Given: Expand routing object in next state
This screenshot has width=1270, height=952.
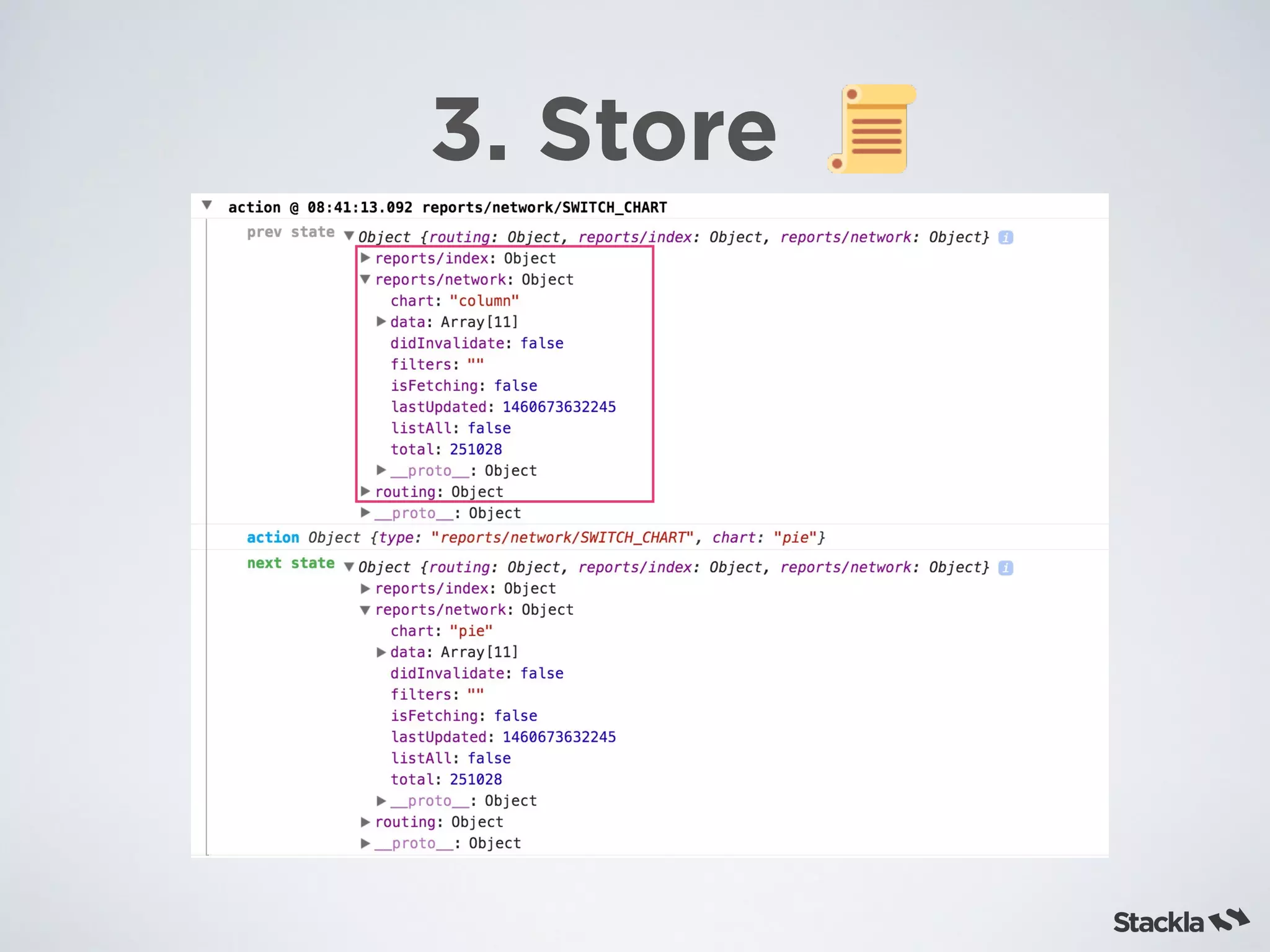Looking at the screenshot, I should pyautogui.click(x=365, y=822).
